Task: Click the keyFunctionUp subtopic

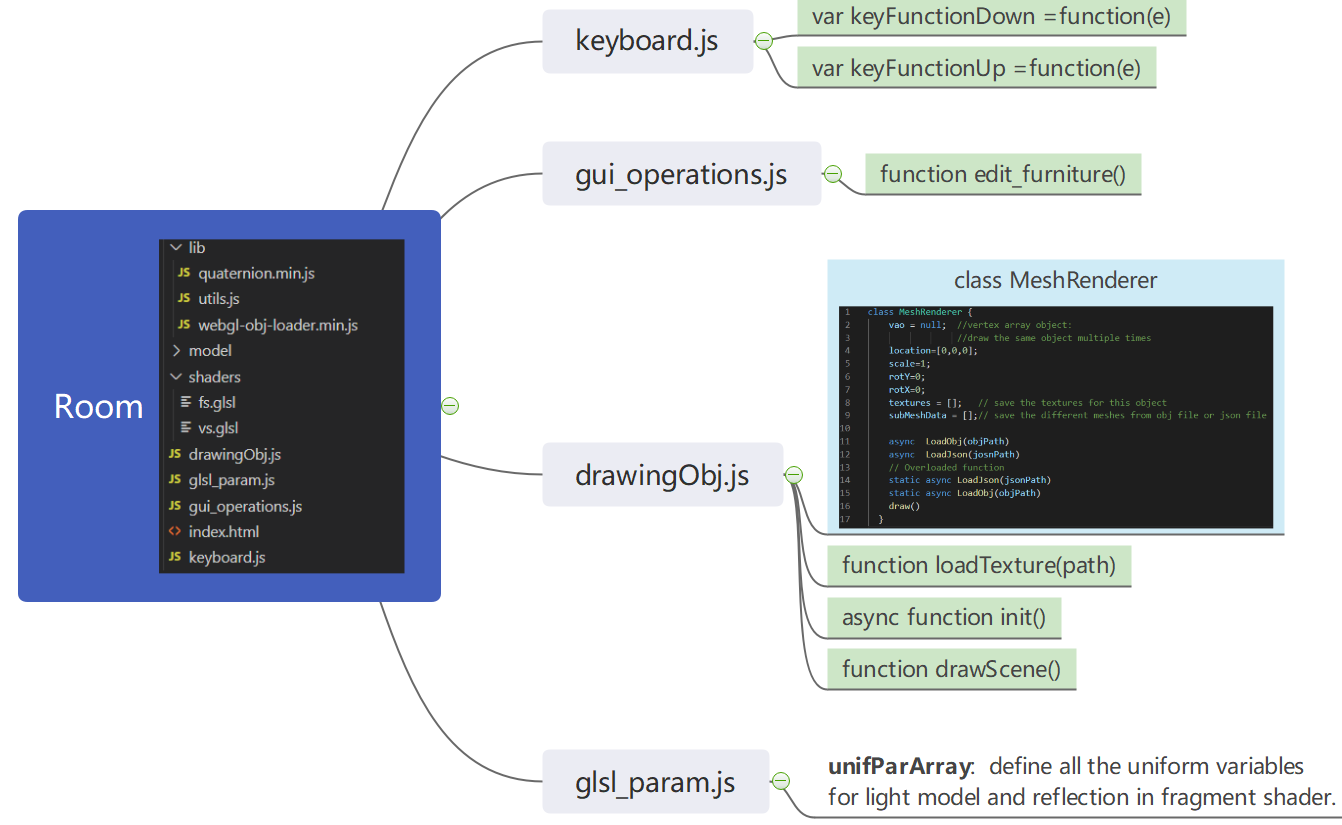Action: point(976,68)
